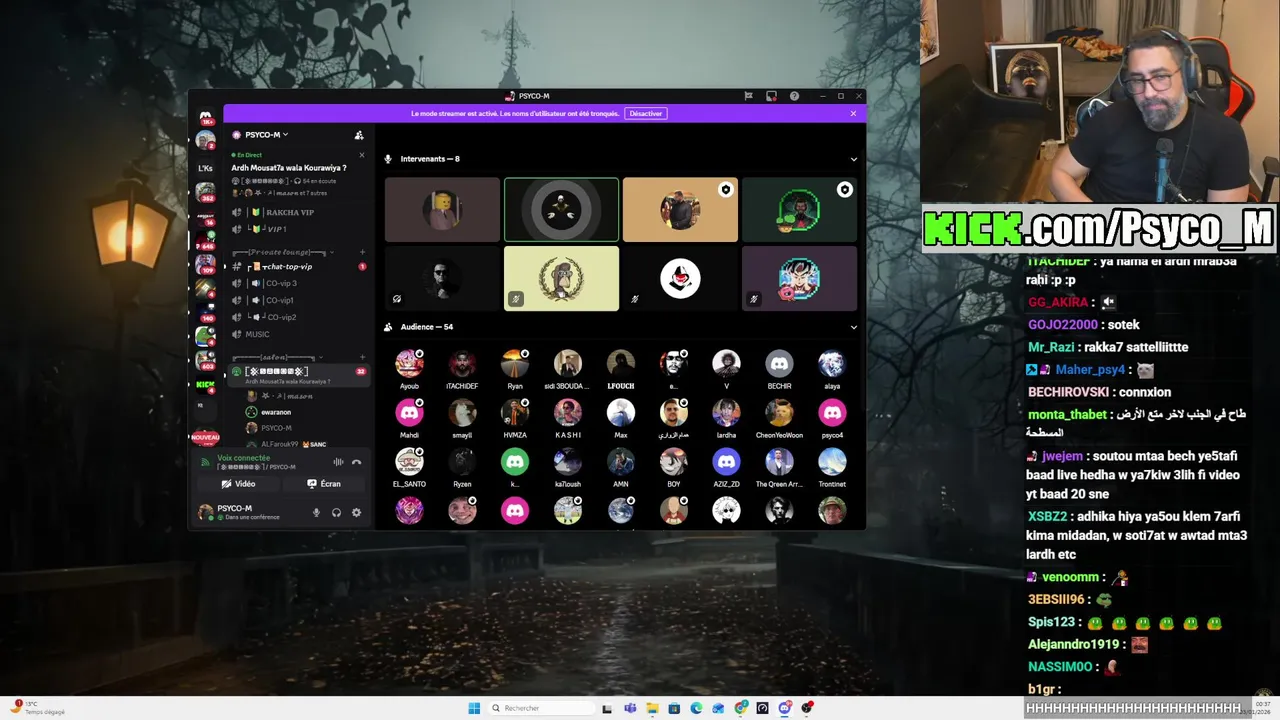The width and height of the screenshot is (1280, 720).
Task: Open user settings gear icon
Action: (356, 512)
